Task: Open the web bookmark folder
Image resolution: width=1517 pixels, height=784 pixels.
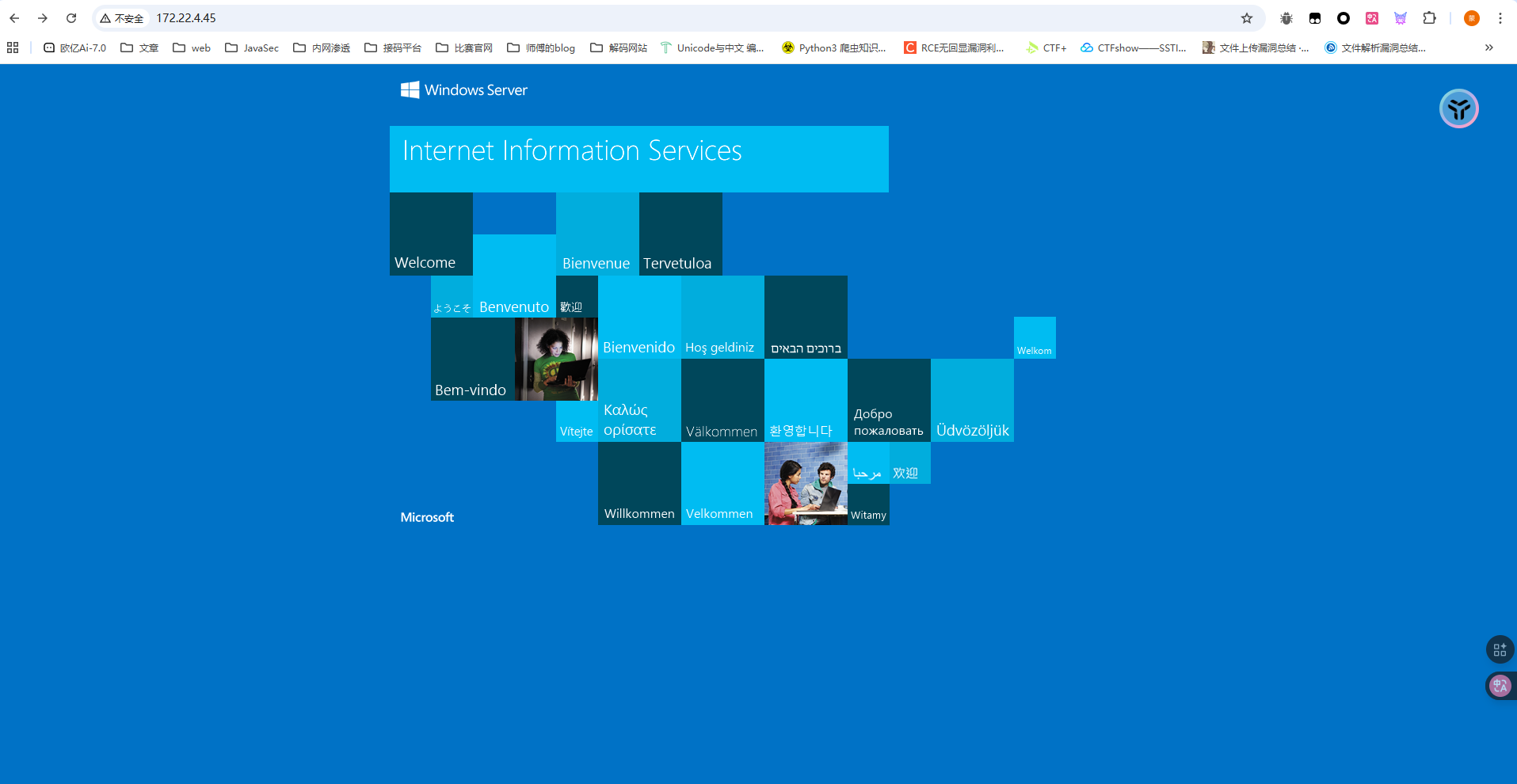Action: point(192,48)
